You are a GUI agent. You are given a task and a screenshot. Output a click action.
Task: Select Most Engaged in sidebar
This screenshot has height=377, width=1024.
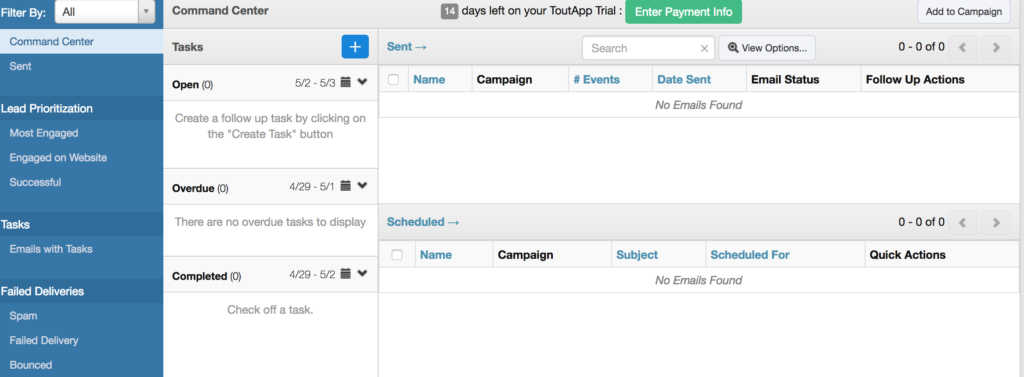[x=44, y=133]
